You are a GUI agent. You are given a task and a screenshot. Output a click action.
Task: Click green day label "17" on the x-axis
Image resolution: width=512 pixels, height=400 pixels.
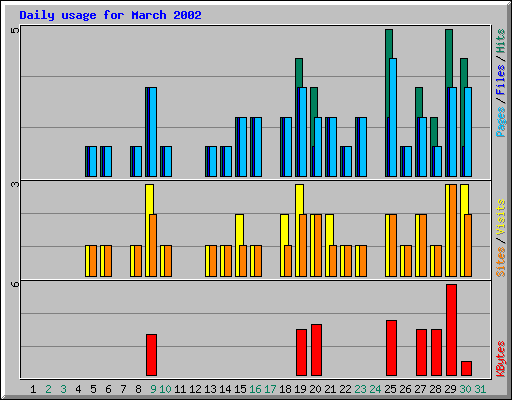[x=270, y=389]
